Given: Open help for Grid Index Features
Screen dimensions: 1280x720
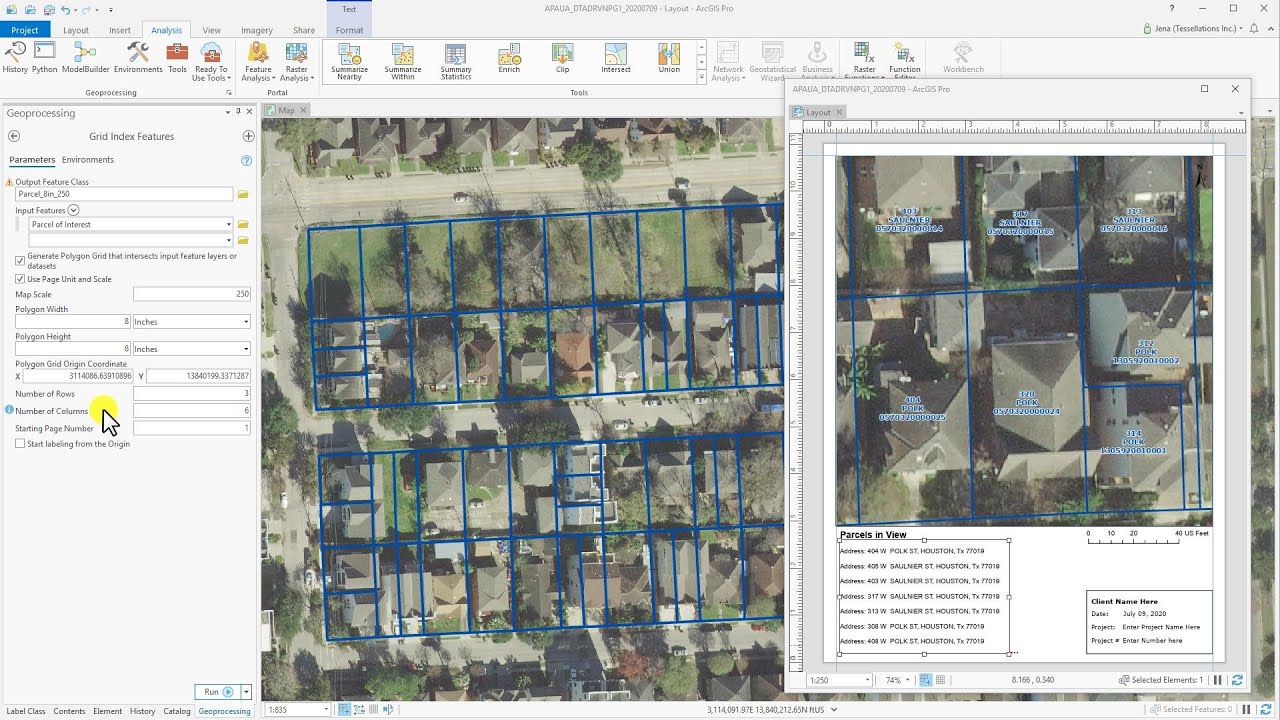Looking at the screenshot, I should [x=246, y=160].
